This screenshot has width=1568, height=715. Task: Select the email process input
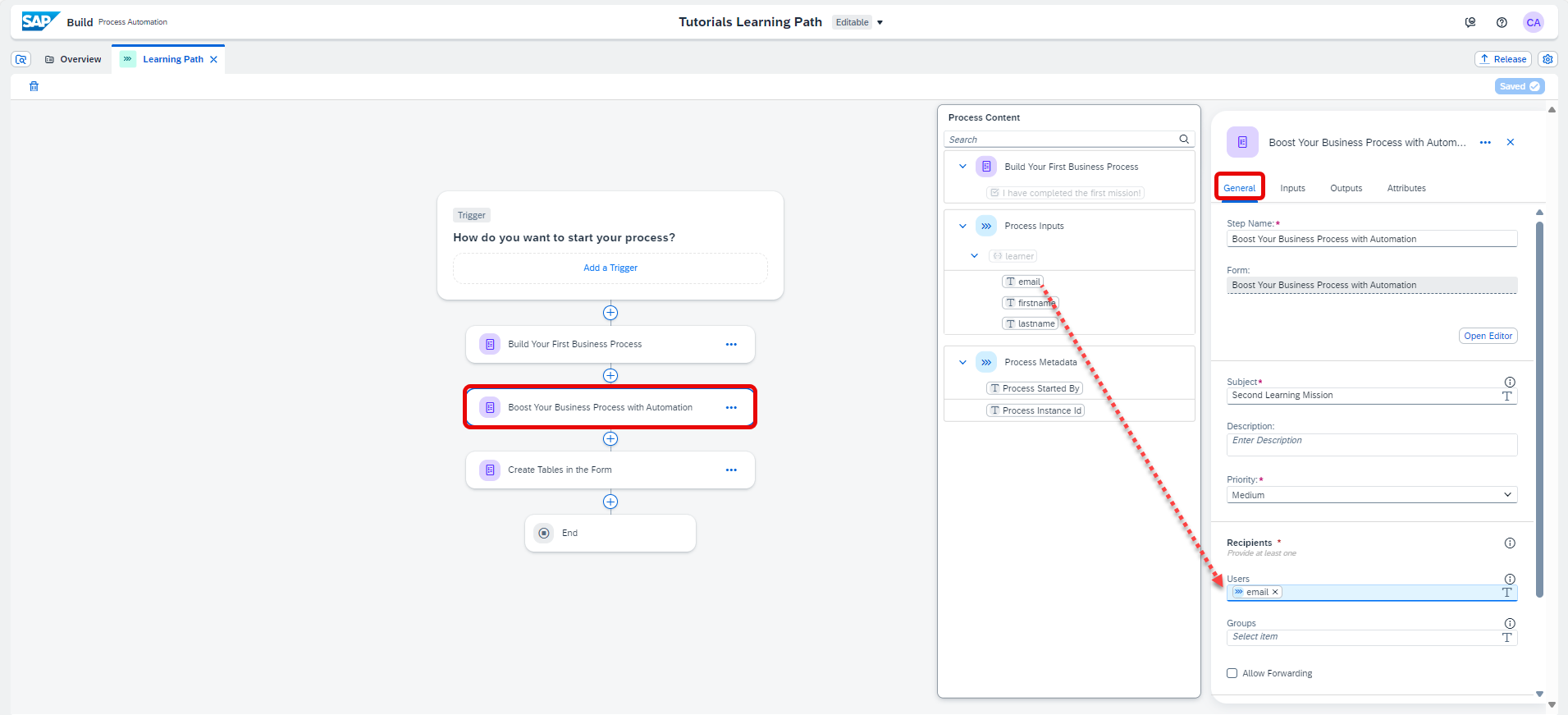pos(1022,282)
